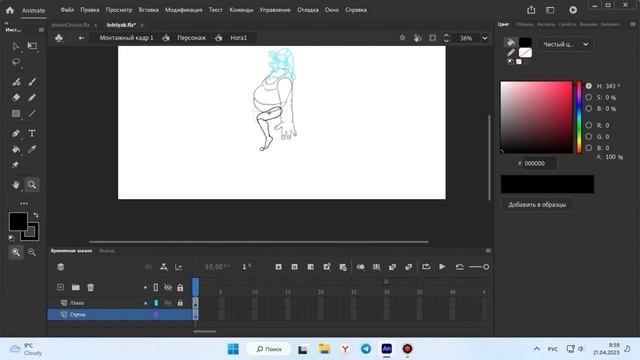Viewport: 640px width, 360px height.
Task: Select the Pen tool
Action: tap(16, 133)
